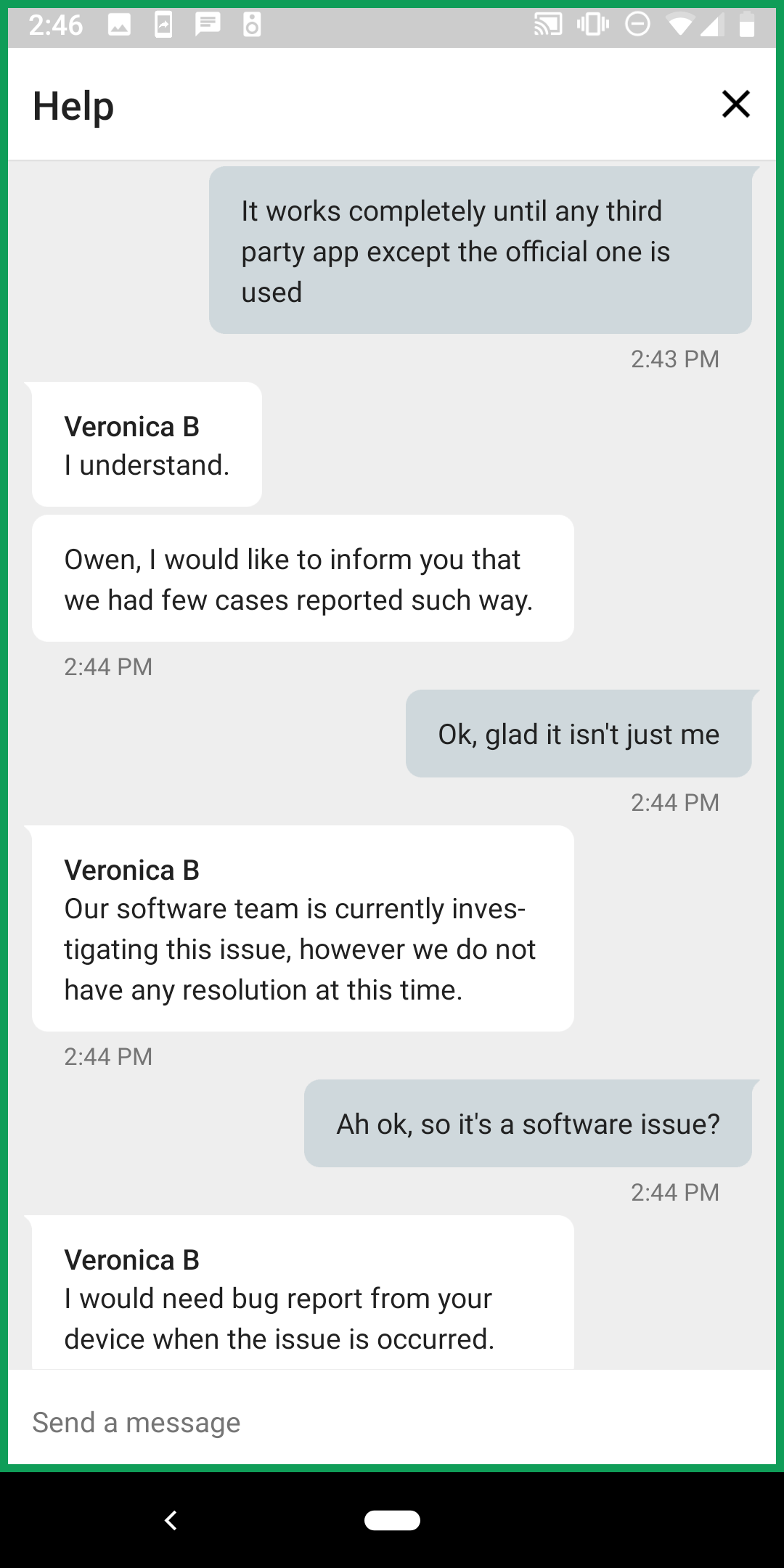Tap the home pill navigation button

coord(392,1520)
